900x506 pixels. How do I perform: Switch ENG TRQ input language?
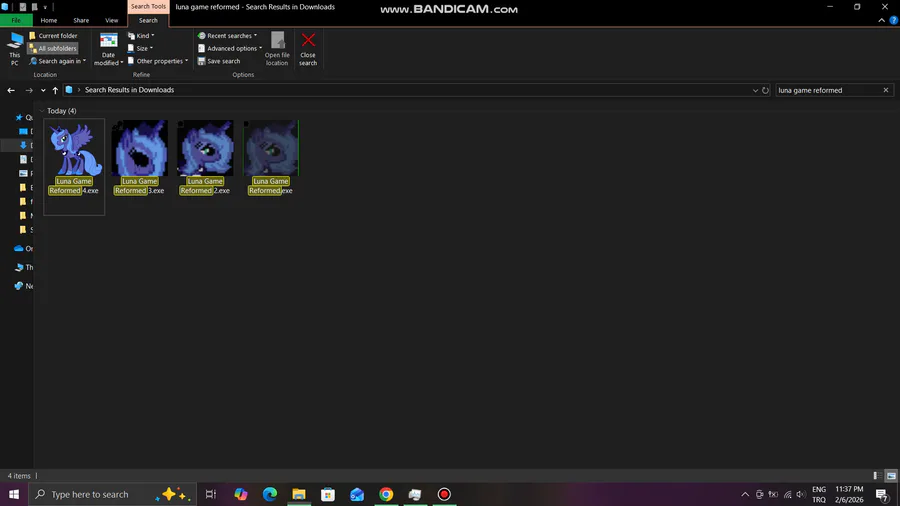point(819,494)
